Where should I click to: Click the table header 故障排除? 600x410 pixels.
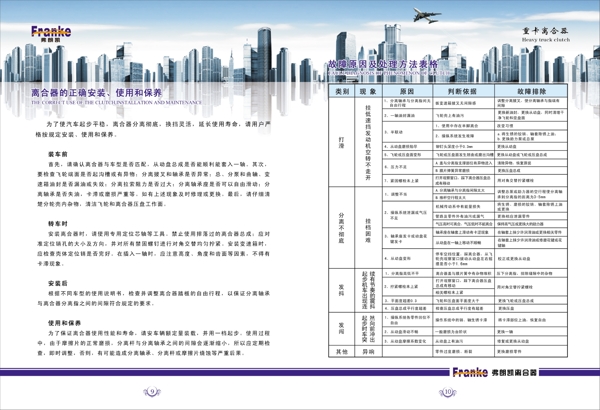click(x=531, y=91)
